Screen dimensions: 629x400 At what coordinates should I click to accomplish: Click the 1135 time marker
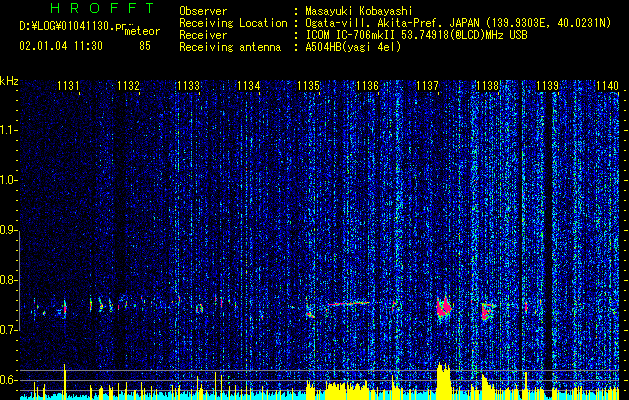(308, 85)
